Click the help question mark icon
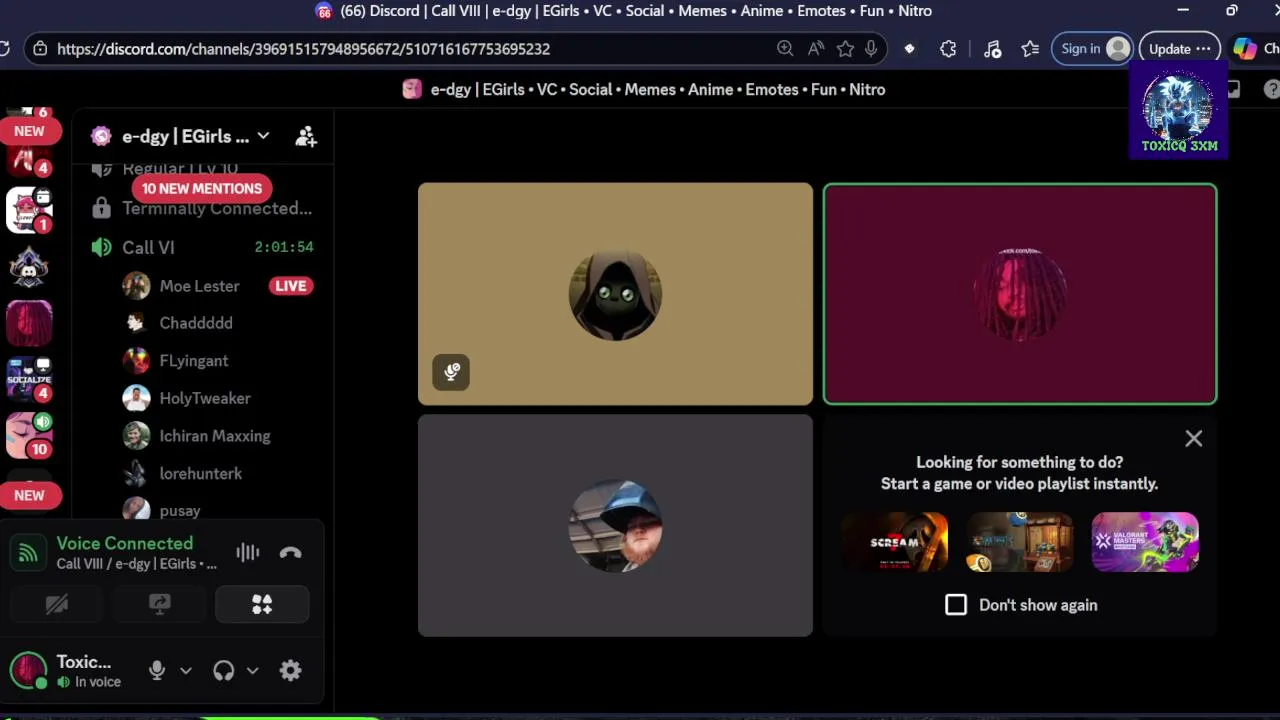 (1272, 90)
